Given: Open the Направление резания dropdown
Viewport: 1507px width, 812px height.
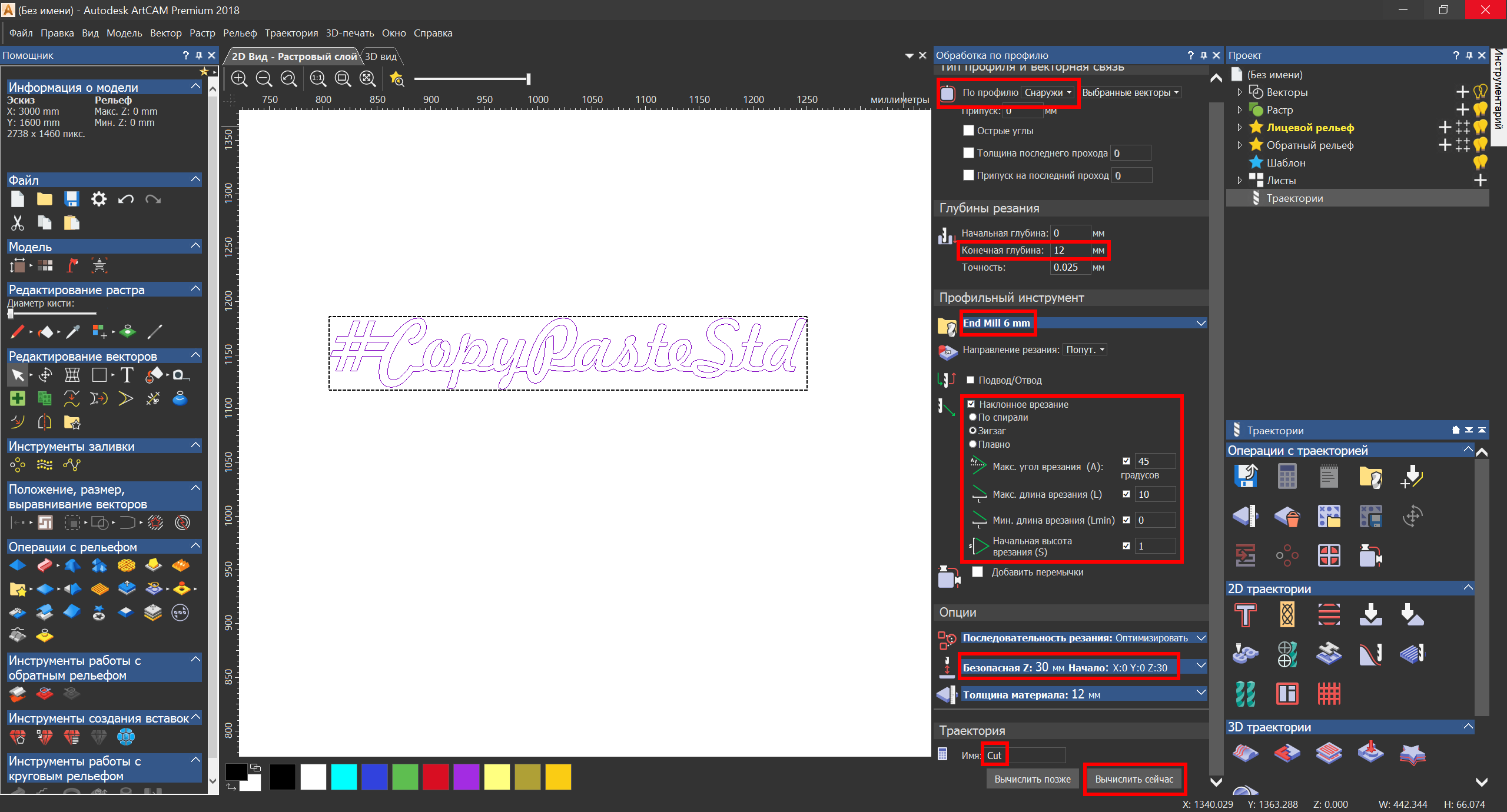Looking at the screenshot, I should coord(1086,350).
